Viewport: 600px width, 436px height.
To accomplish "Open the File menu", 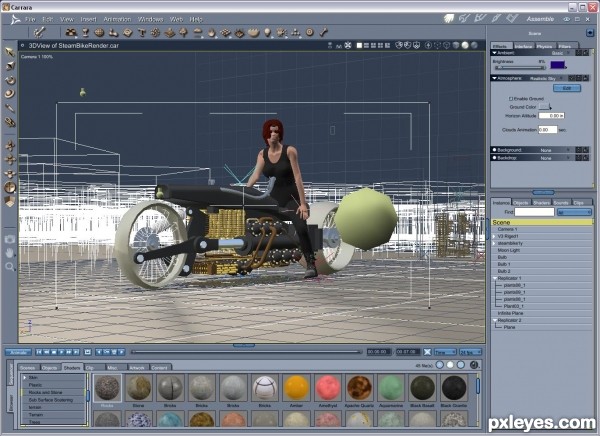I will (x=30, y=19).
